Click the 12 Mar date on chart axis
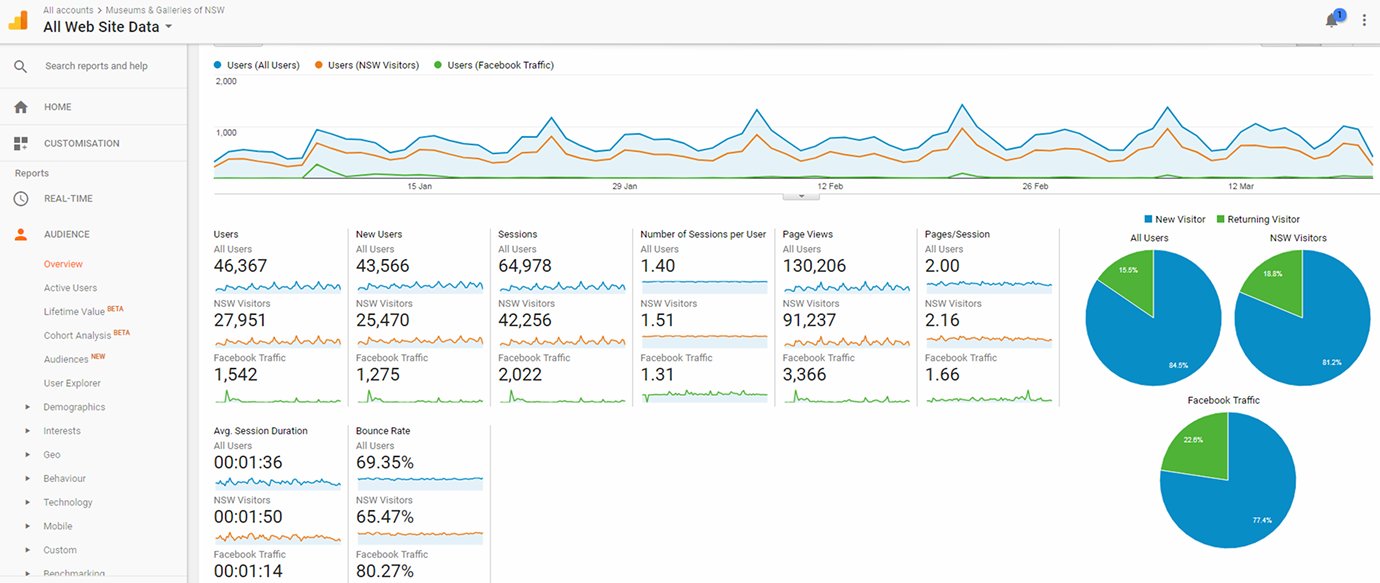The image size is (1380, 583). click(1240, 186)
